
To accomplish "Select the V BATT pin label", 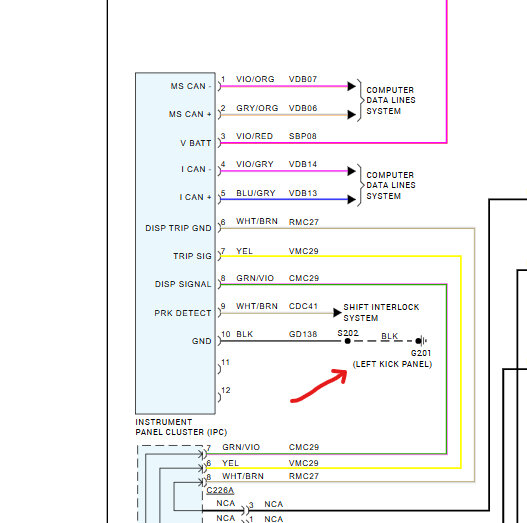I will tap(196, 143).
